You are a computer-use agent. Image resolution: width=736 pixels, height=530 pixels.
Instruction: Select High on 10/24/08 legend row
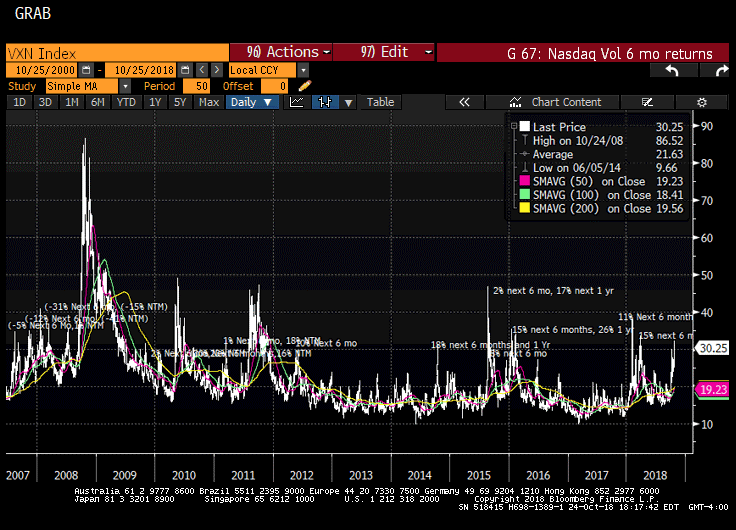point(601,141)
